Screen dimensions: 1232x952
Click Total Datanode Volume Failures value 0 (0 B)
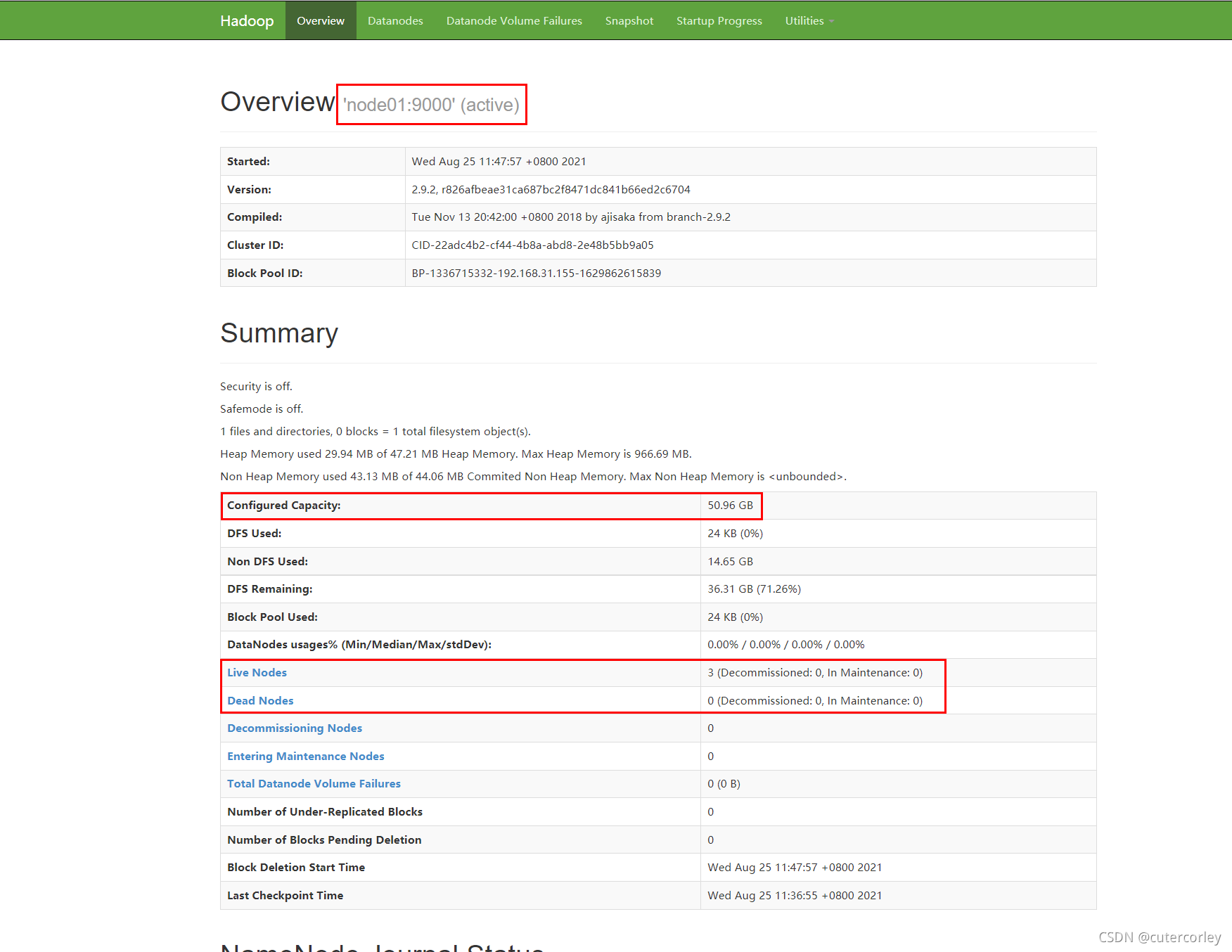(x=724, y=784)
